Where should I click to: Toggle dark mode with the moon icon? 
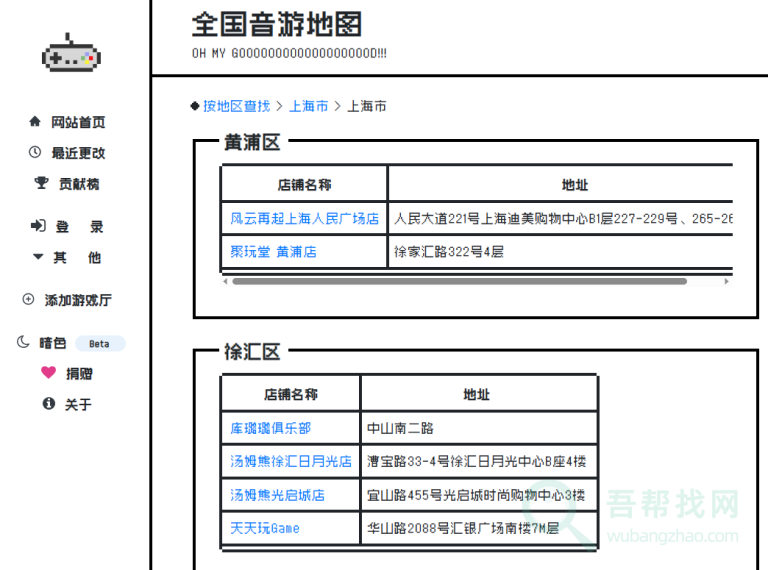(x=24, y=343)
